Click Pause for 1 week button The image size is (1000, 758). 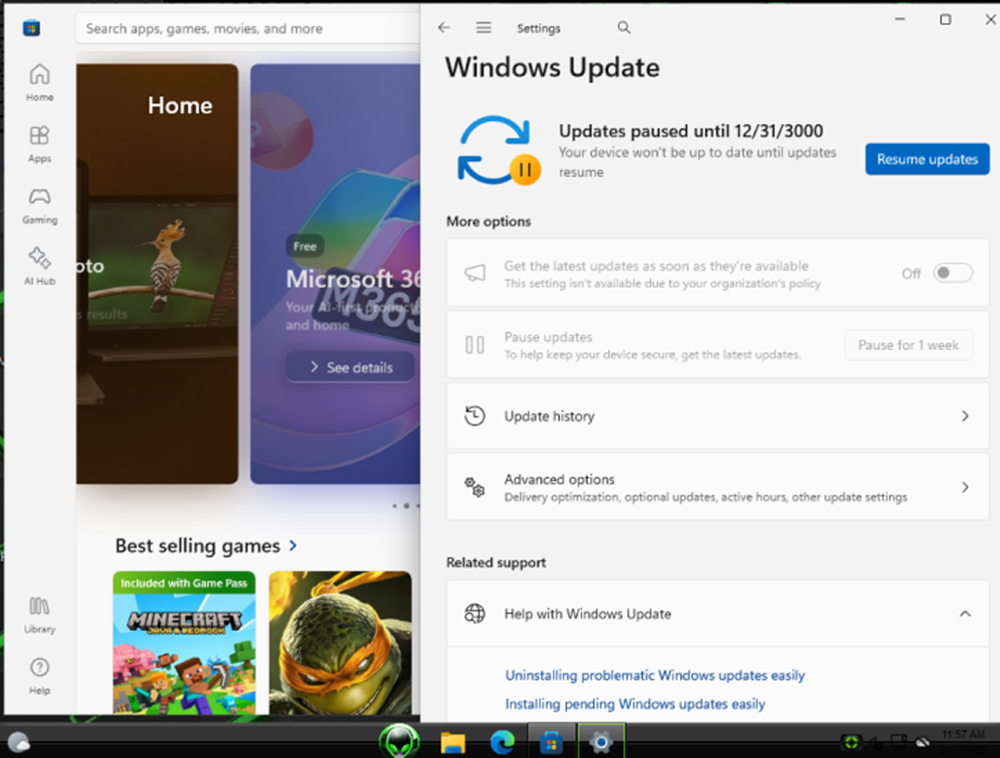908,345
